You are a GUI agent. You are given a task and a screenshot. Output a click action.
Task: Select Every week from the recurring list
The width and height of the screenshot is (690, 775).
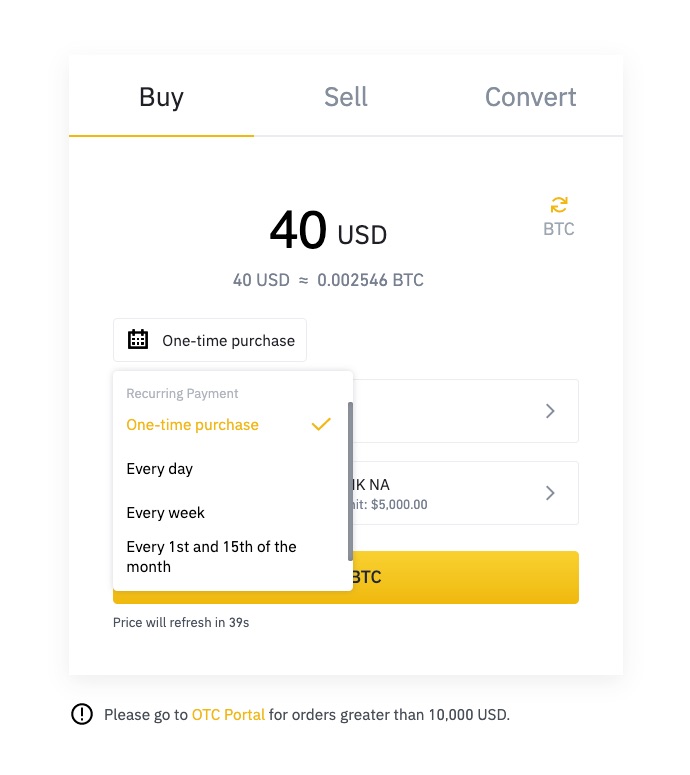[x=166, y=513]
